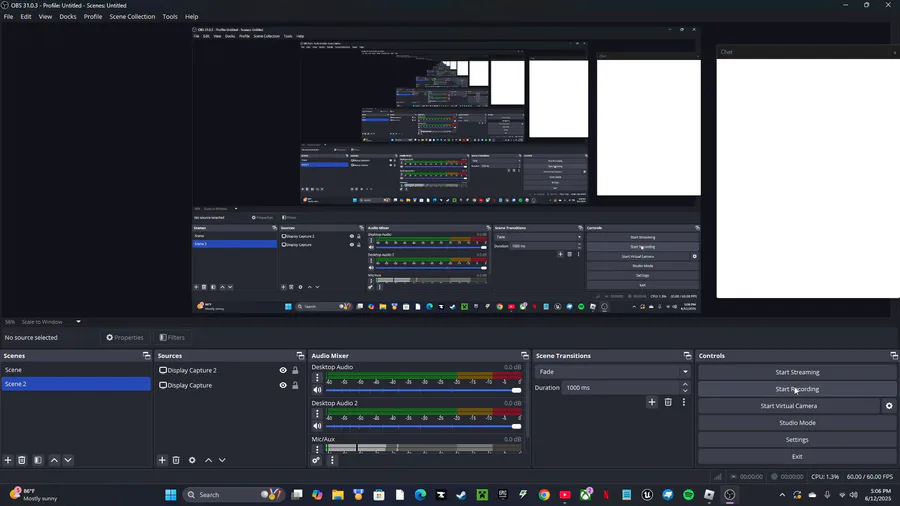Open Desktop Audio options three-dot menu

point(317,377)
